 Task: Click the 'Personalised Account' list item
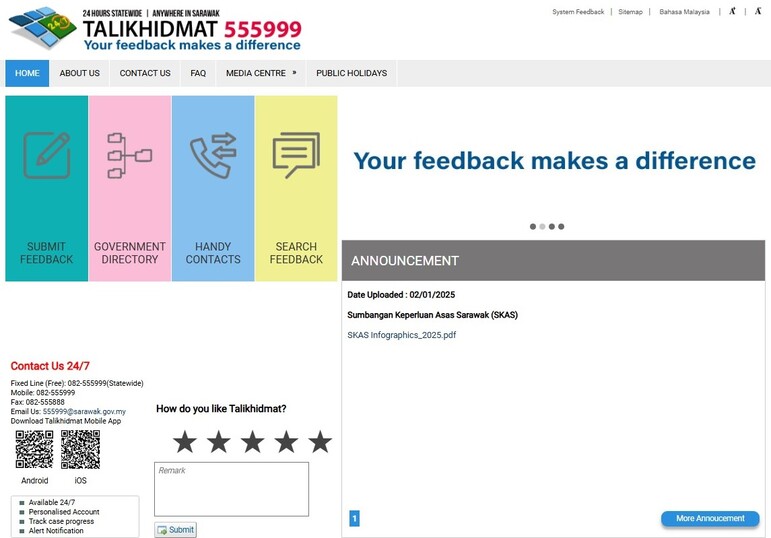pyautogui.click(x=64, y=512)
